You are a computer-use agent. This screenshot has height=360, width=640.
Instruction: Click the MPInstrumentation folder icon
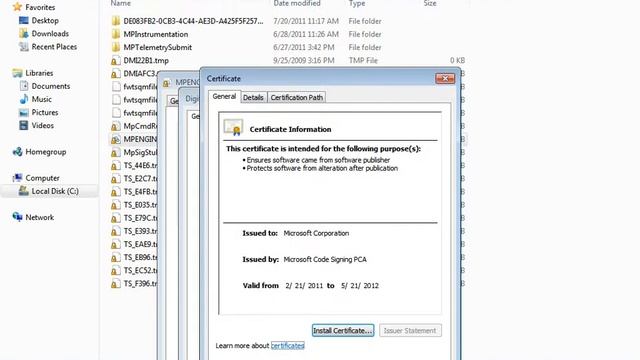(x=116, y=34)
